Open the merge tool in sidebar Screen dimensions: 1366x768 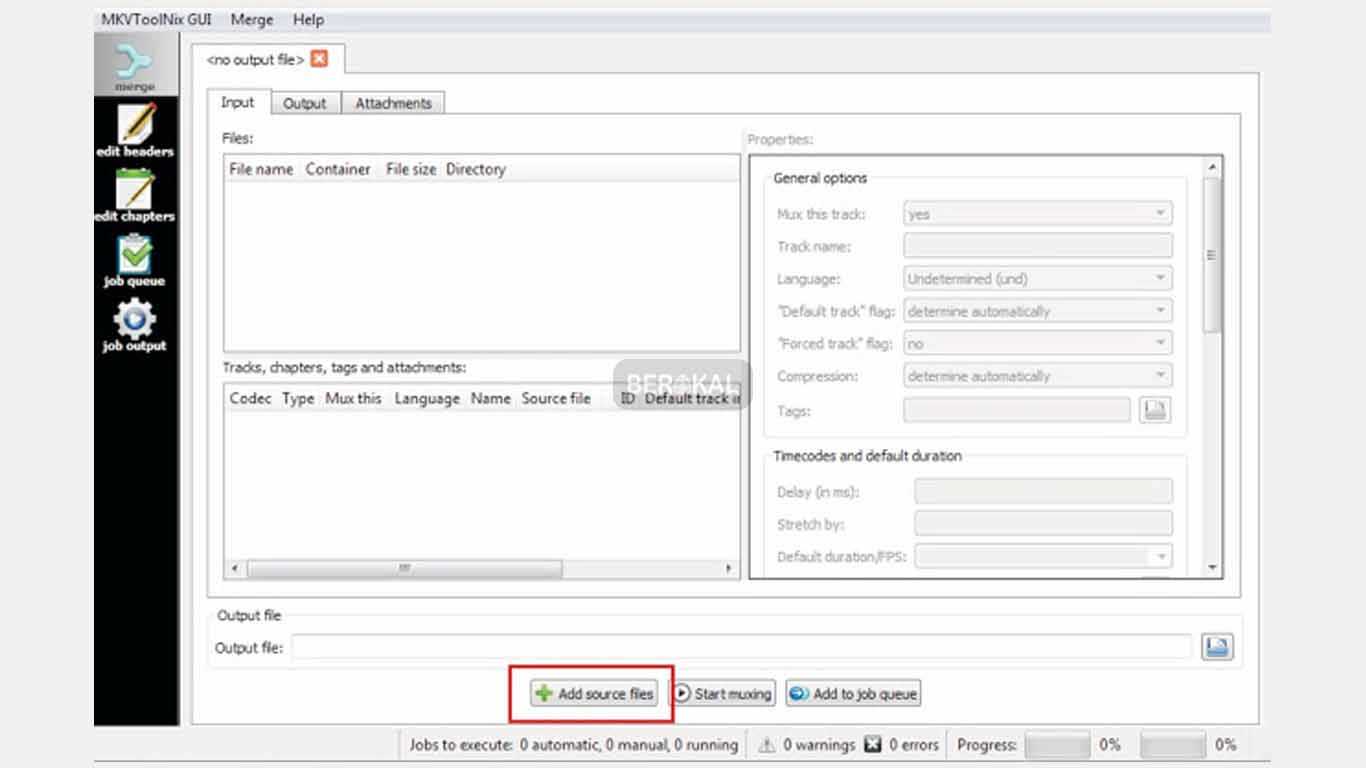pos(136,65)
